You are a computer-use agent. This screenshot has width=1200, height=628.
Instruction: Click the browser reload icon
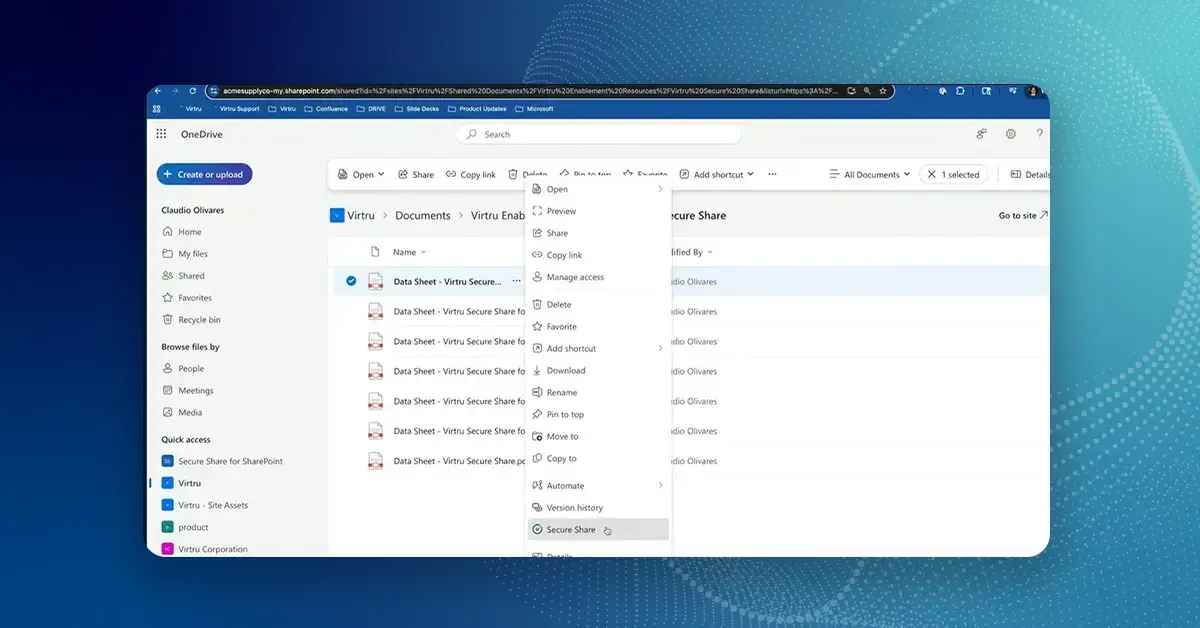click(x=193, y=91)
